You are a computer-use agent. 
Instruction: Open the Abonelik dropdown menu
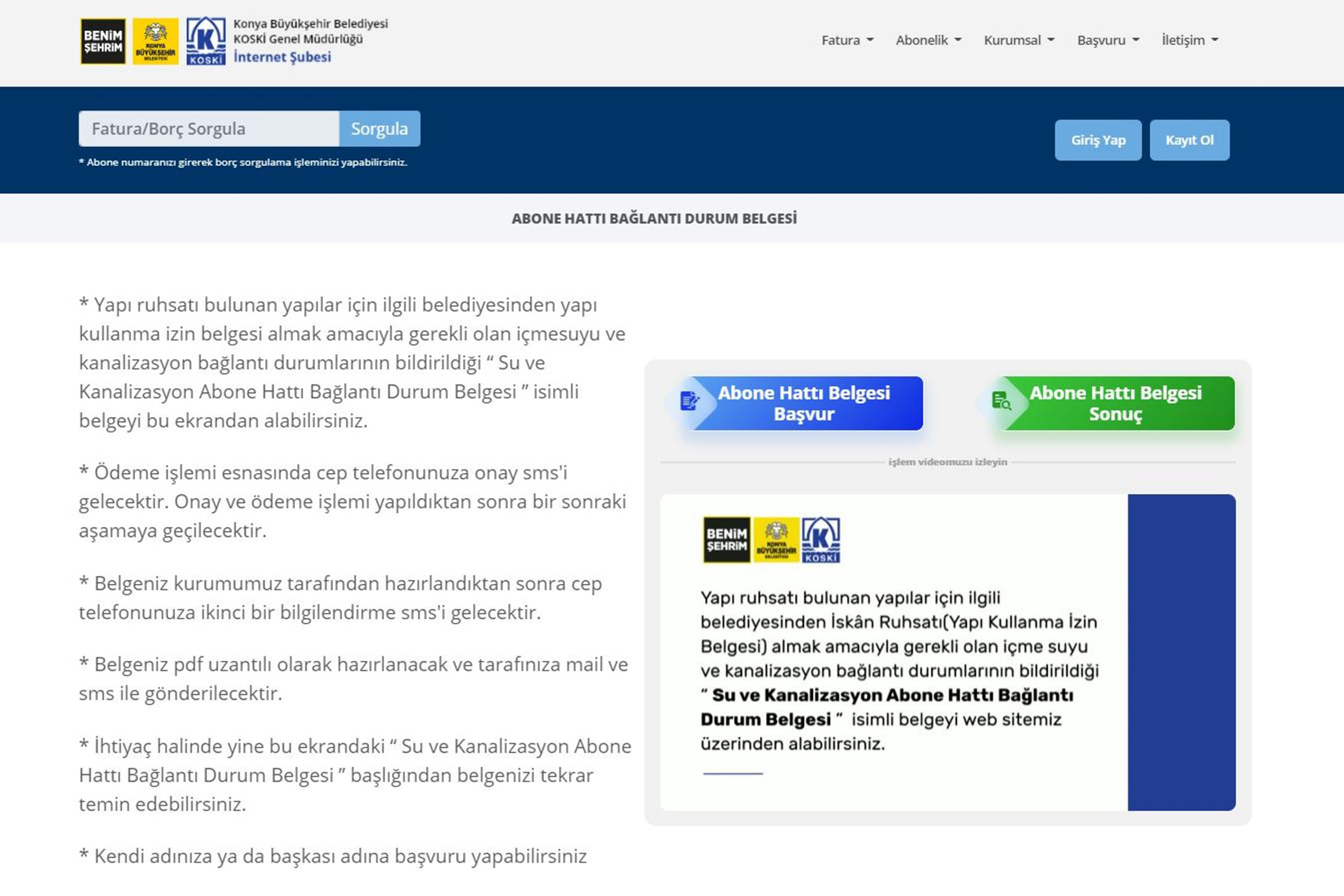pos(928,40)
